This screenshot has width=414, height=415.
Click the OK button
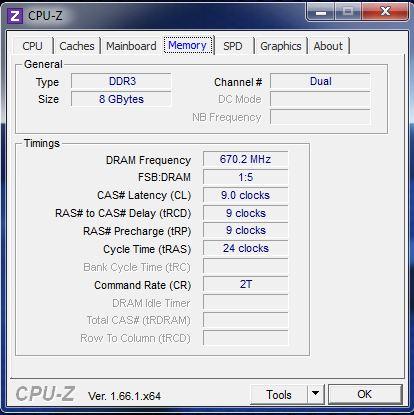pos(365,394)
